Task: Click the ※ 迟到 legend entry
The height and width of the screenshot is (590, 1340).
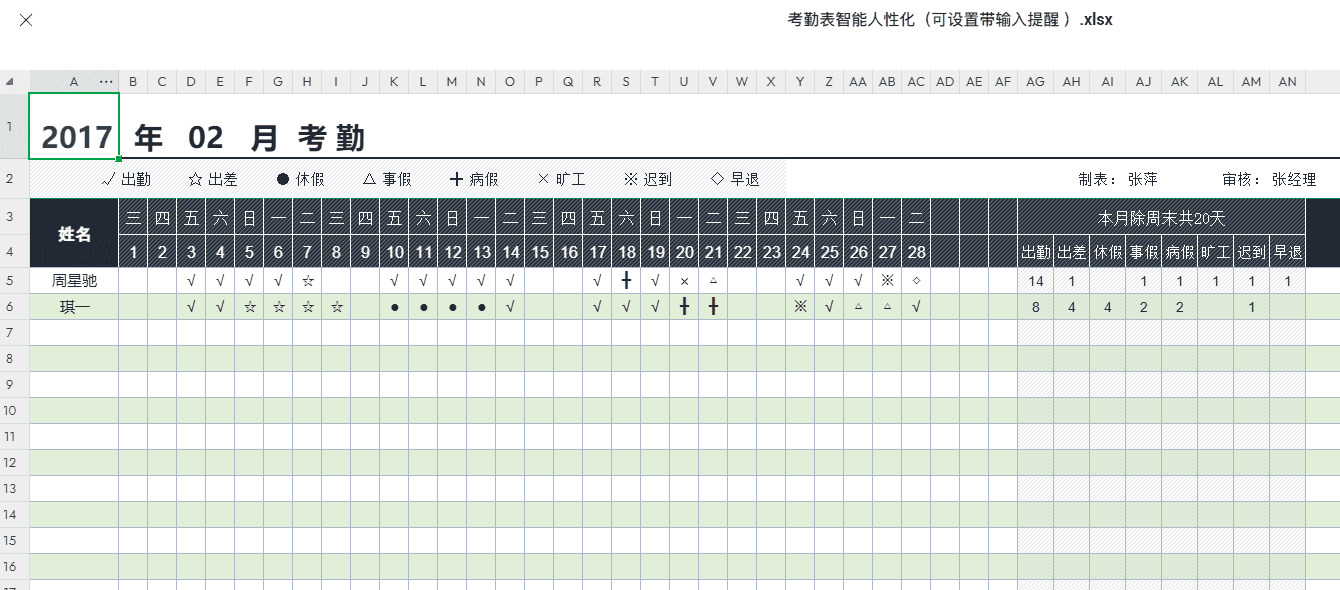Action: 648,180
